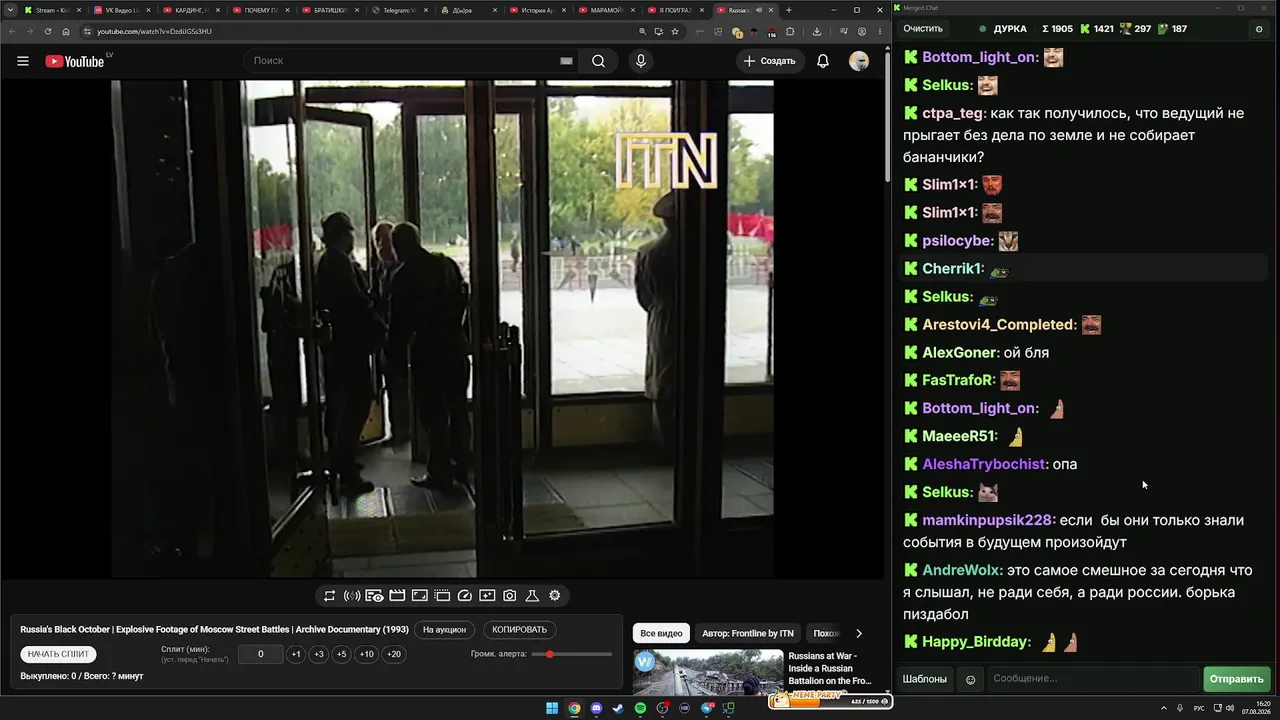
Task: Go to the YouTube home logo
Action: pyautogui.click(x=75, y=61)
